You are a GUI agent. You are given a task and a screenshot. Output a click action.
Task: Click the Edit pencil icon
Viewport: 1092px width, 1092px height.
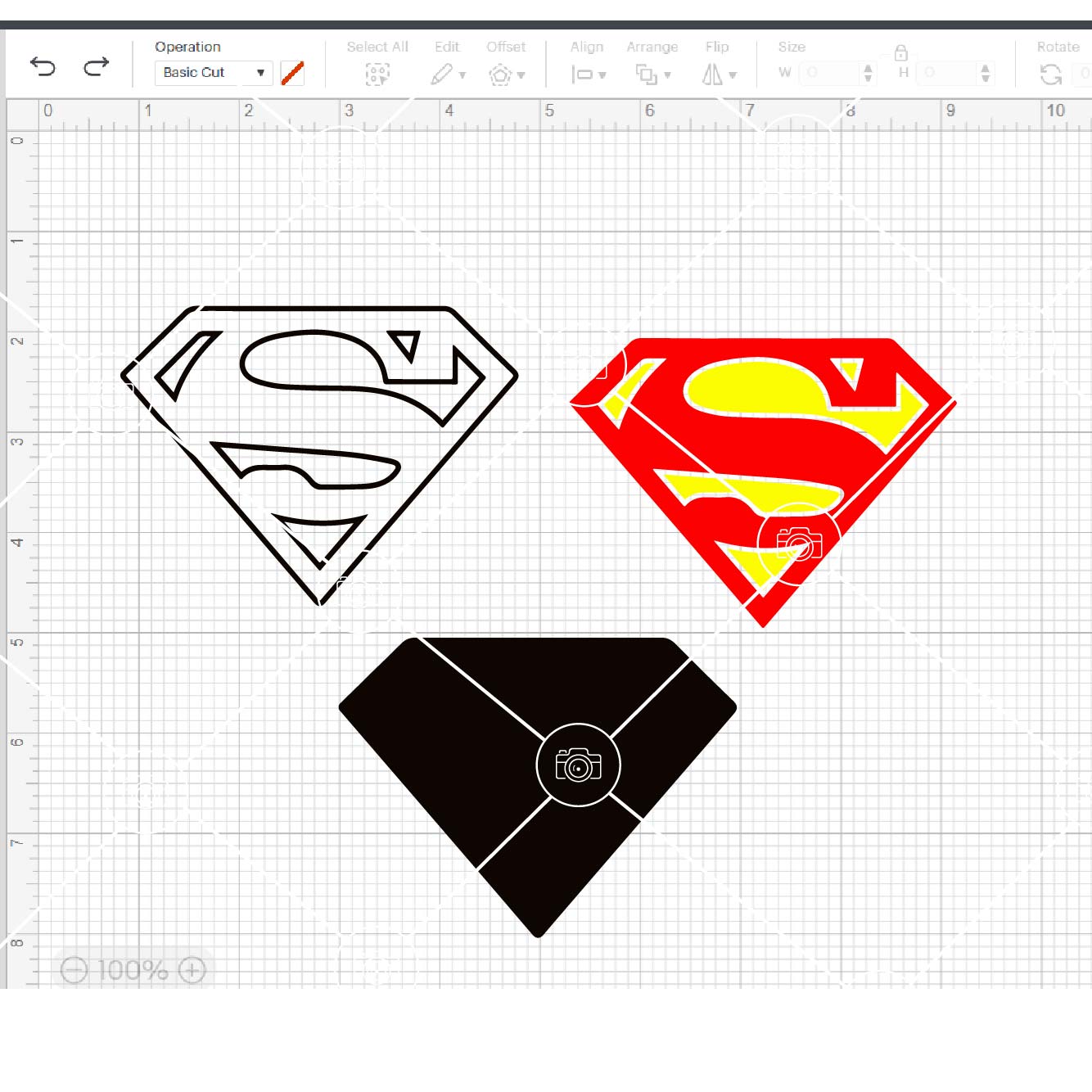pyautogui.click(x=442, y=74)
